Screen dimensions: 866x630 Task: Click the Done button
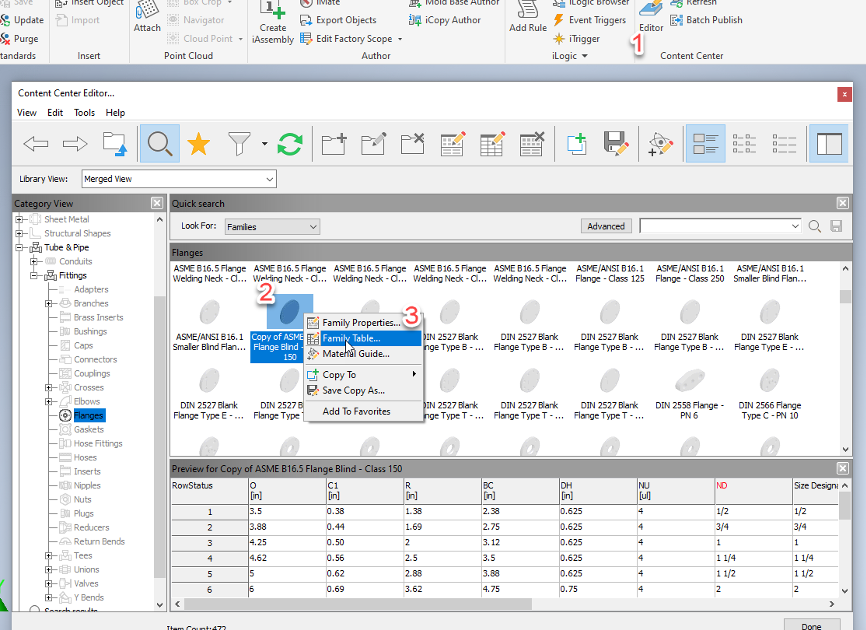[810, 624]
